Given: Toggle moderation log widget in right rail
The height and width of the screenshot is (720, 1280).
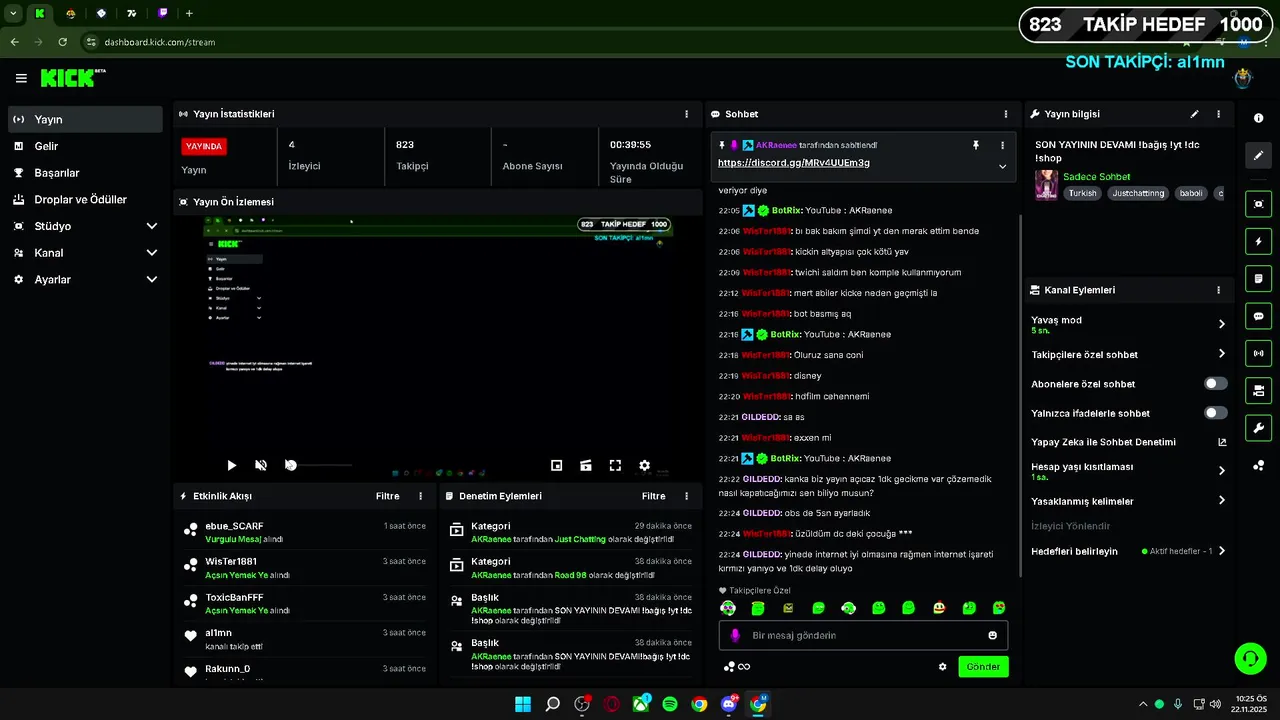Looking at the screenshot, I should click(1258, 278).
